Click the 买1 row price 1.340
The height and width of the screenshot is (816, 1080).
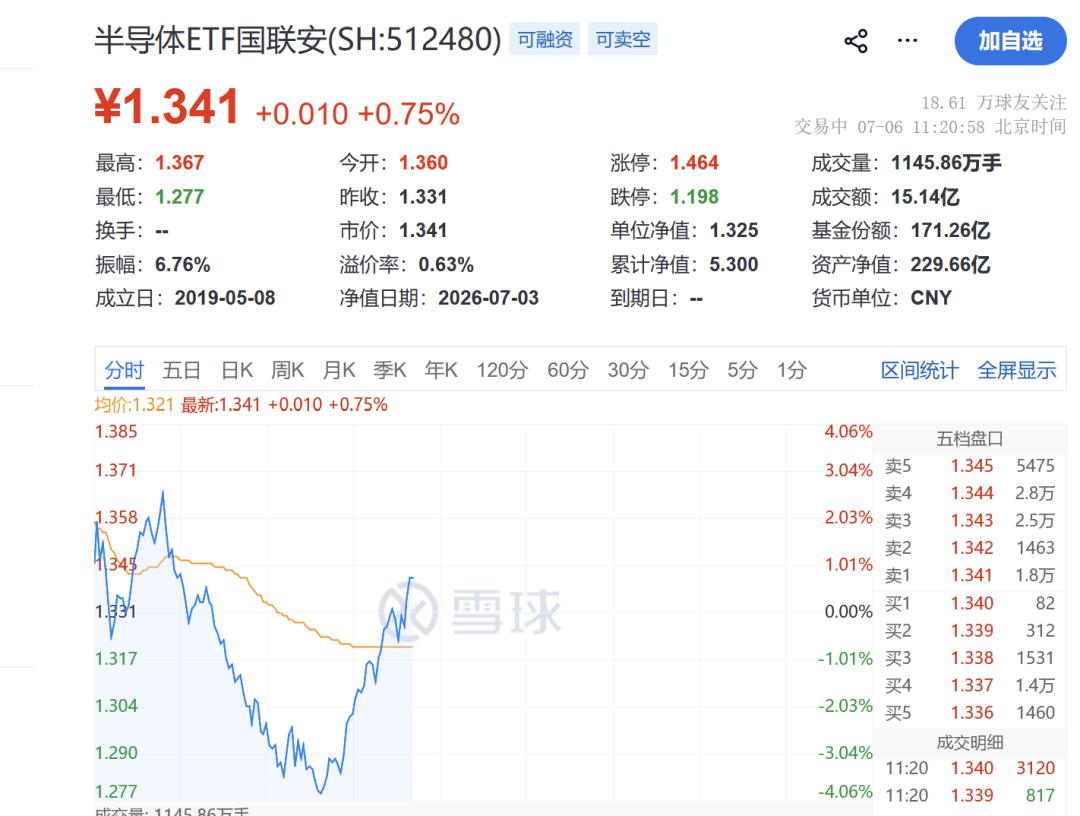(972, 603)
